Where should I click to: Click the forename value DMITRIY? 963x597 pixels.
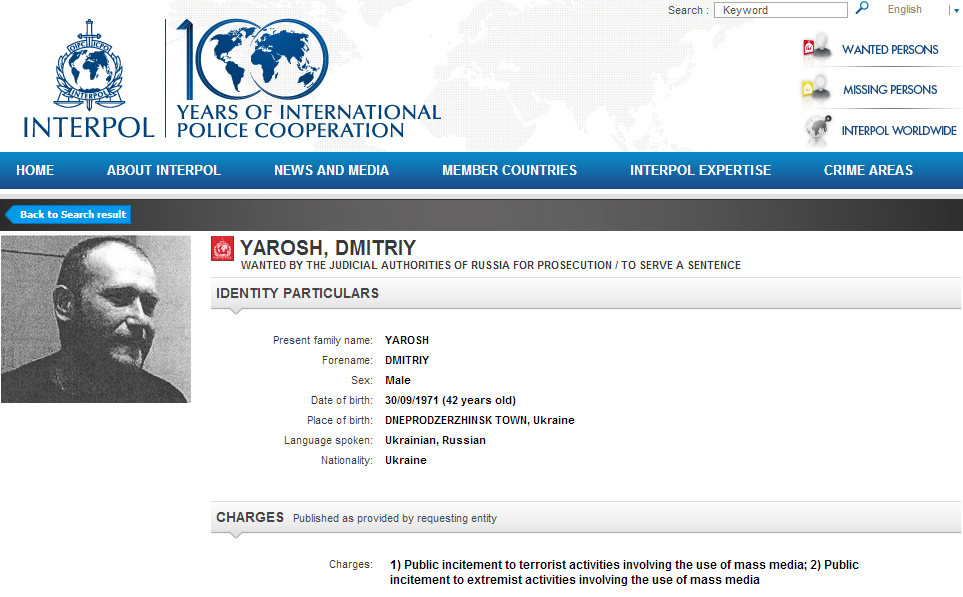coord(407,360)
